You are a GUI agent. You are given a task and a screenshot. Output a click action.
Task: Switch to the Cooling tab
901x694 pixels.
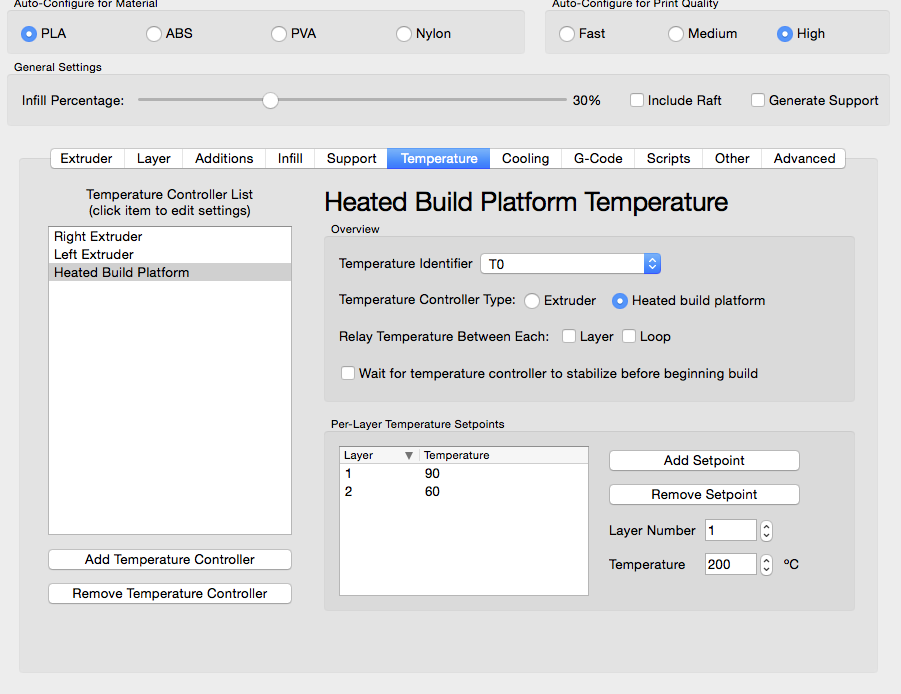[x=525, y=158]
